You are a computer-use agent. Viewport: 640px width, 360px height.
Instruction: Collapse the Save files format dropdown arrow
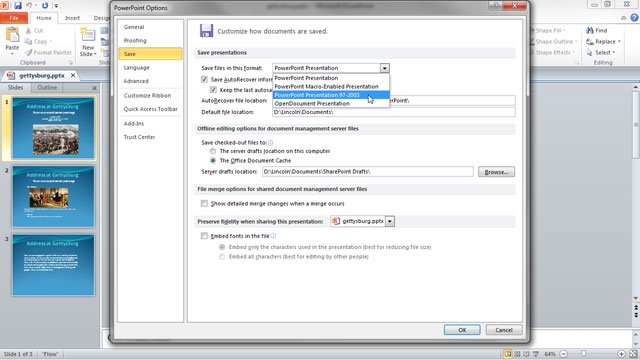(384, 68)
